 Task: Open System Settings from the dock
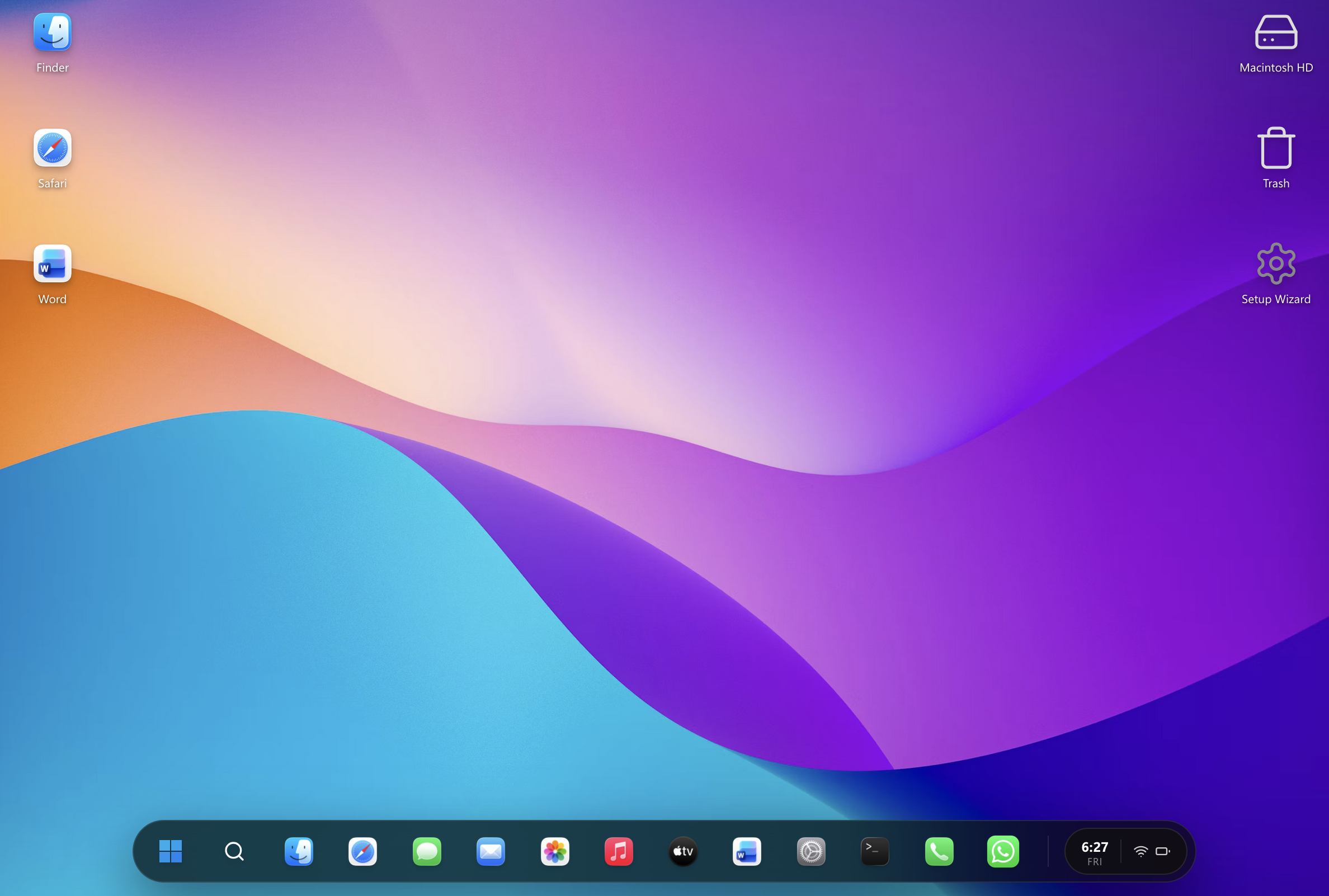point(811,851)
